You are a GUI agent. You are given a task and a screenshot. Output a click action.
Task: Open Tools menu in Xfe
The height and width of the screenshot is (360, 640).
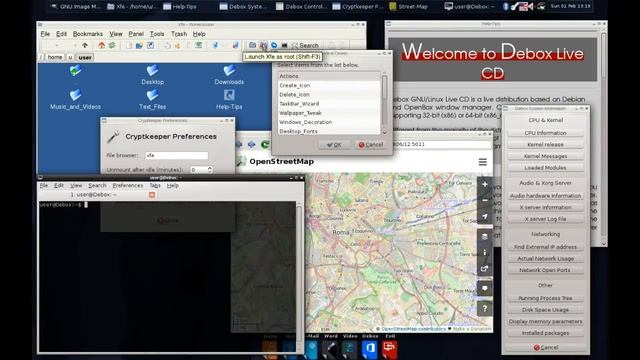157,34
